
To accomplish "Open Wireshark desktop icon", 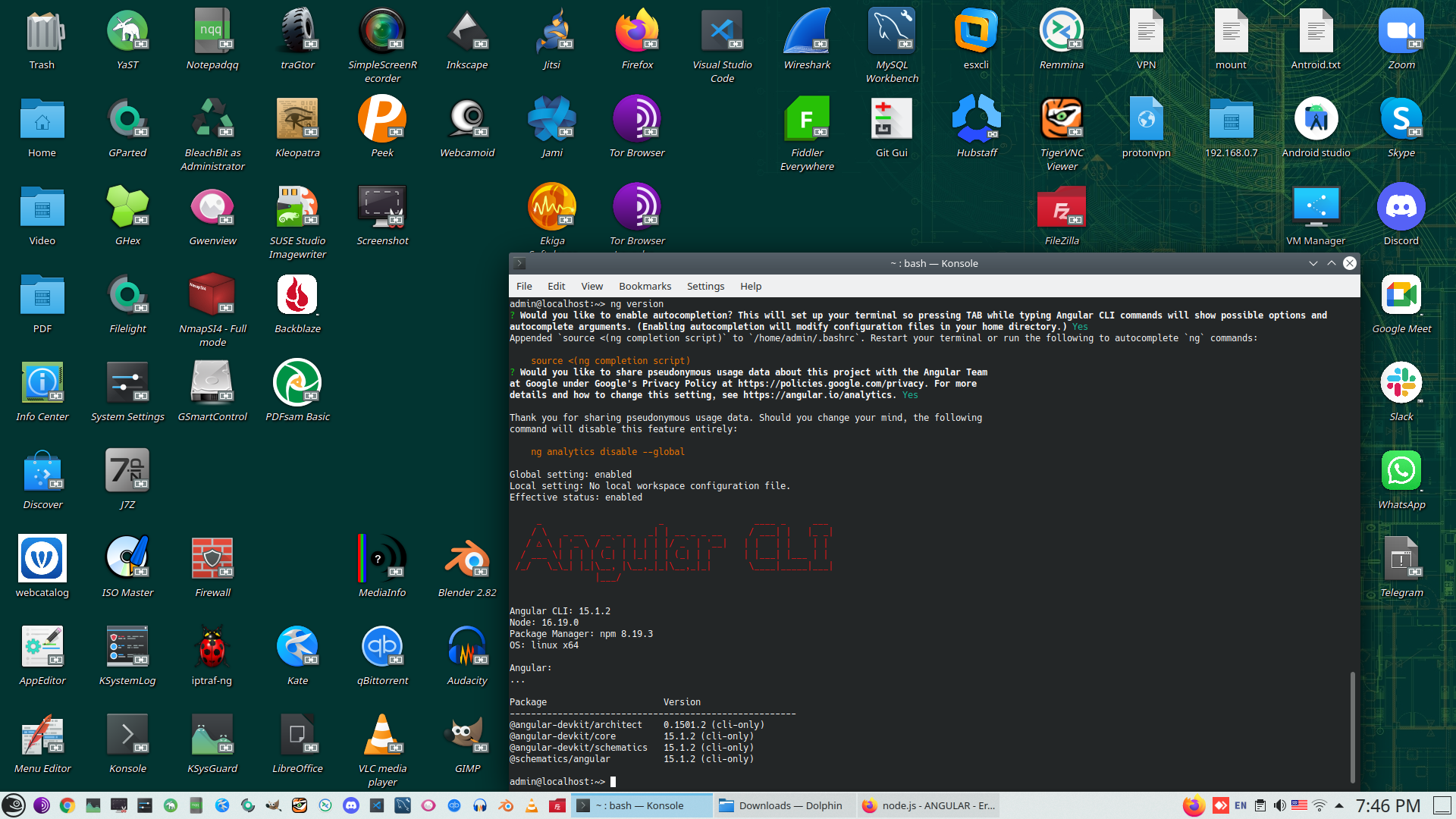I will [807, 33].
